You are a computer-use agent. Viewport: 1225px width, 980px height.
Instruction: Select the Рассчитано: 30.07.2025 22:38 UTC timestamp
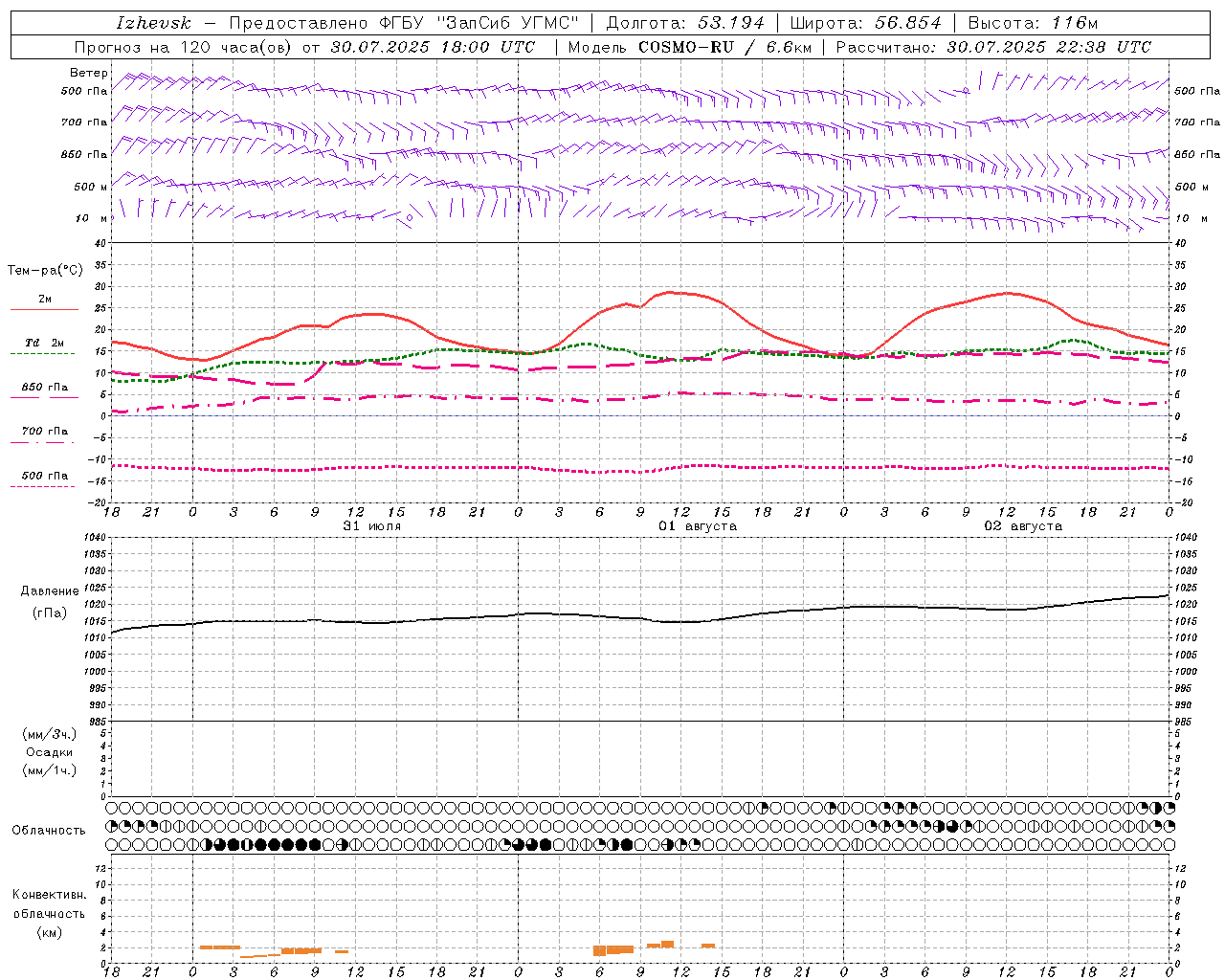(x=993, y=47)
